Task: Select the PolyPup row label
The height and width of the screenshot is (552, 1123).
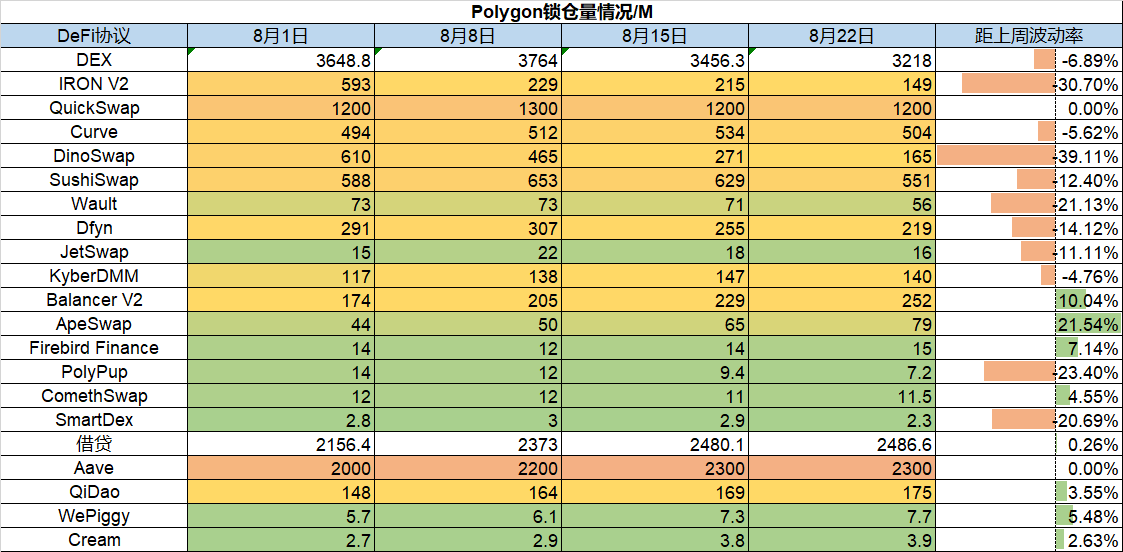Action: tap(94, 372)
